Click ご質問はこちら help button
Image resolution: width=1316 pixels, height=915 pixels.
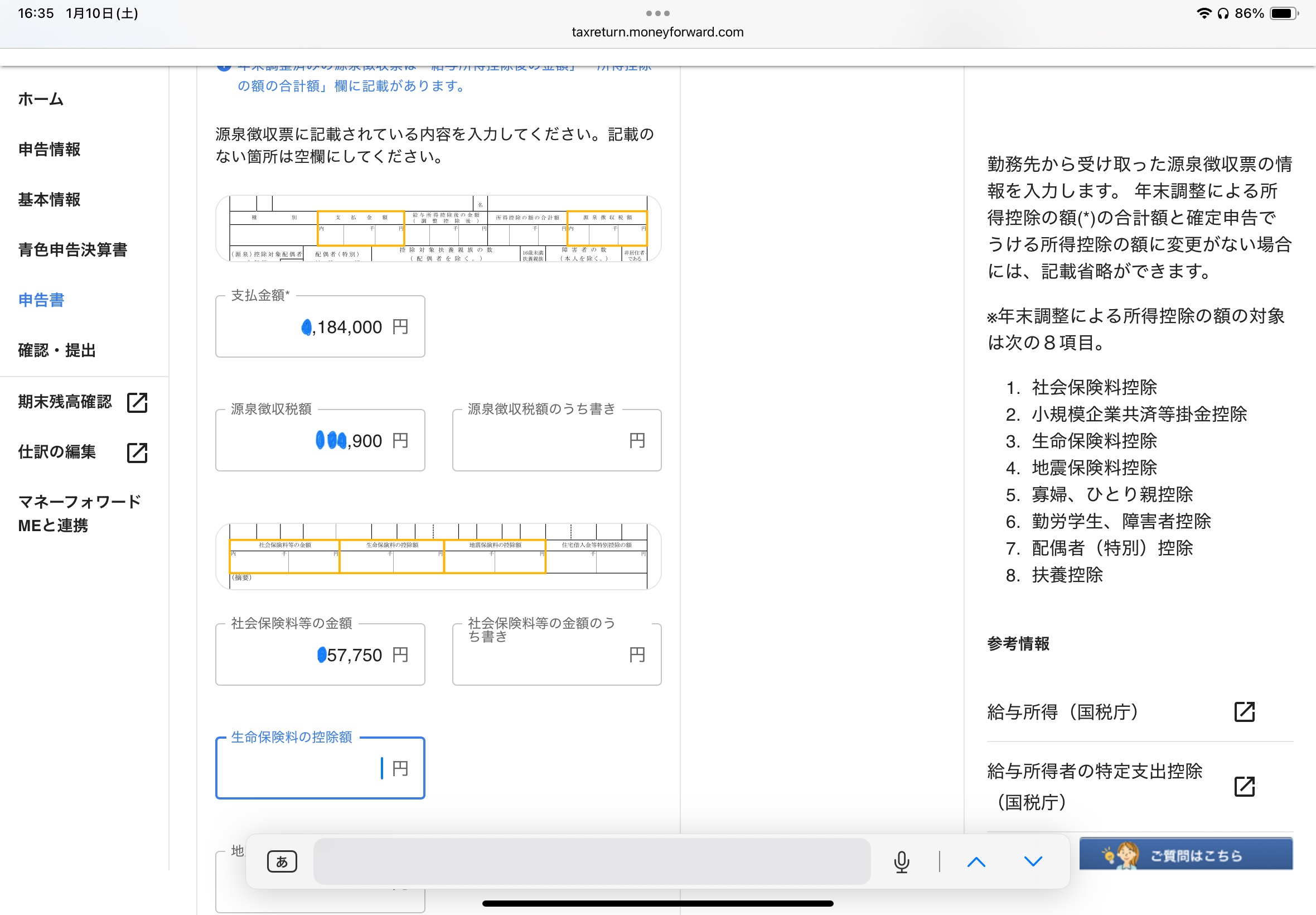click(x=1186, y=855)
